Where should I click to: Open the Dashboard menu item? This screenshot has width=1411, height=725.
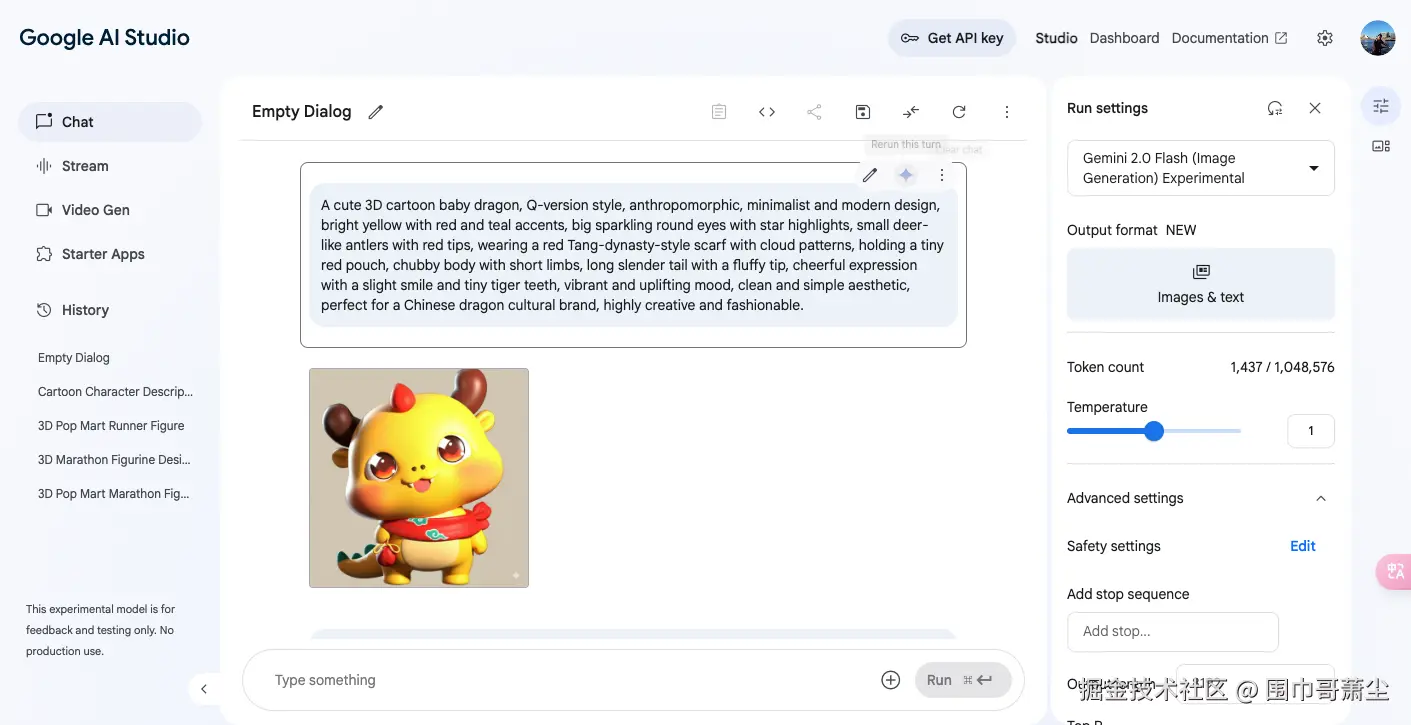pos(1124,37)
